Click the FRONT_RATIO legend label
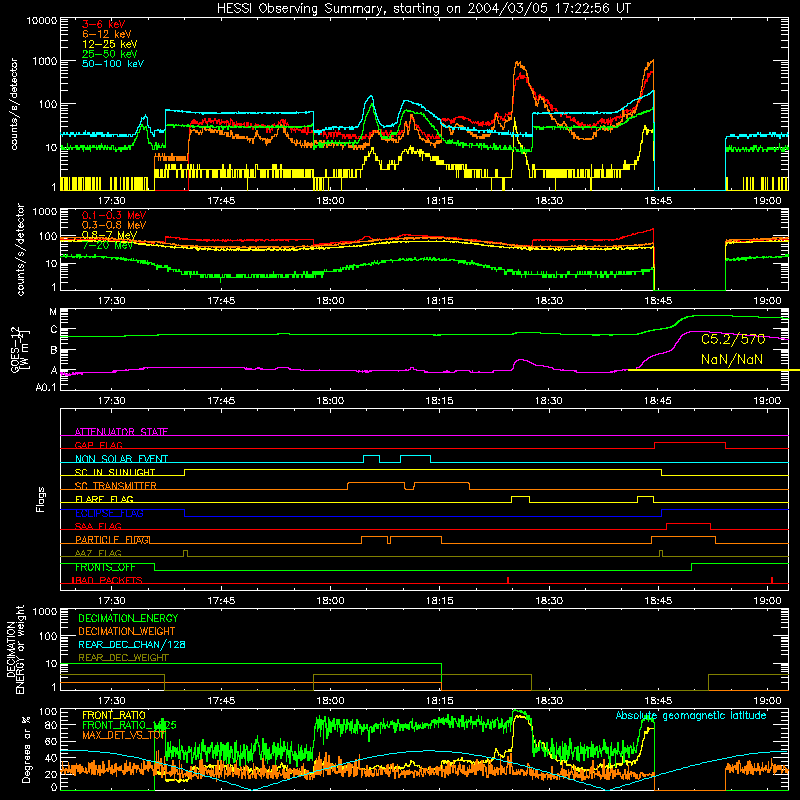This screenshot has width=800, height=800. coord(114,715)
